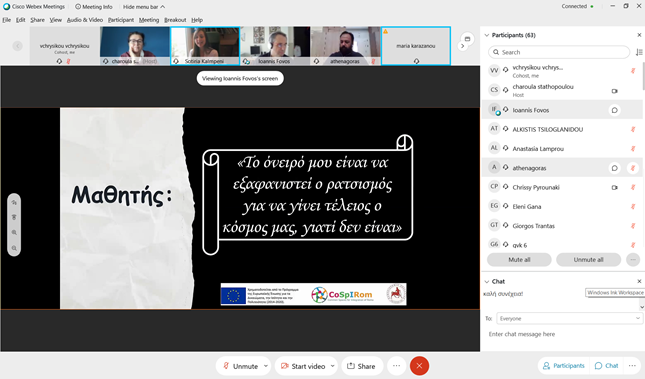This screenshot has width=645, height=379.
Task: Click the Unmute all button
Action: pos(588,260)
